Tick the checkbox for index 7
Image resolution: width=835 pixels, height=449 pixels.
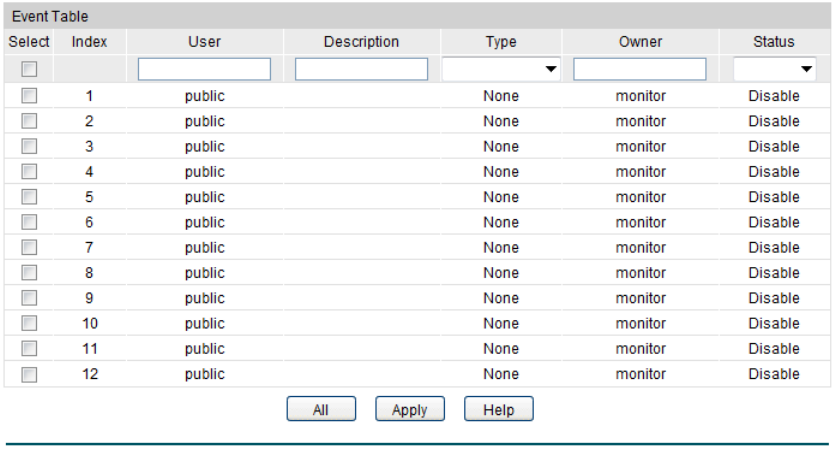pos(29,248)
